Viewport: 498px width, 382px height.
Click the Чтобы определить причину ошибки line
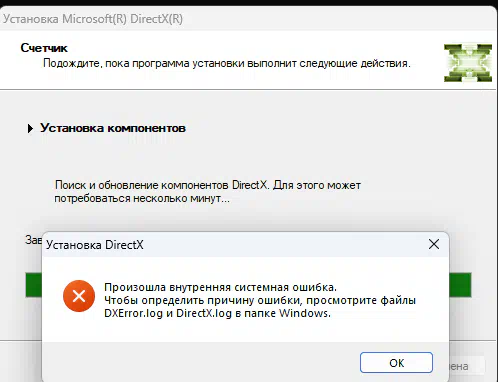[x=260, y=300]
